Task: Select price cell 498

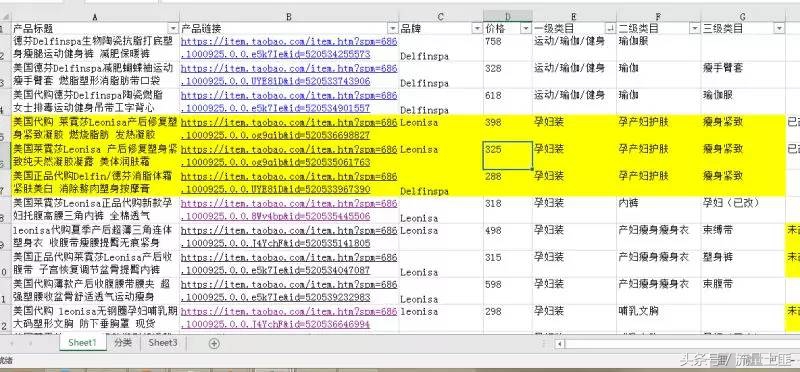Action: (508, 237)
